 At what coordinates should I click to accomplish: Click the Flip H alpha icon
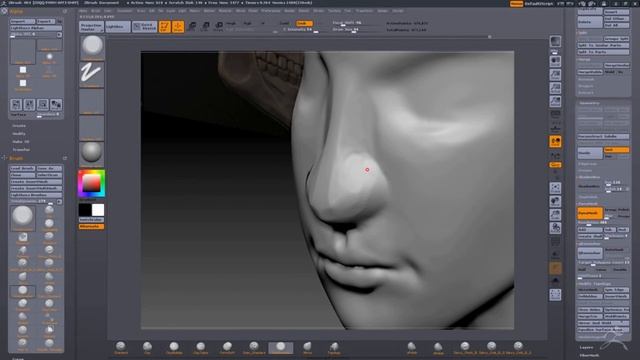point(16,104)
